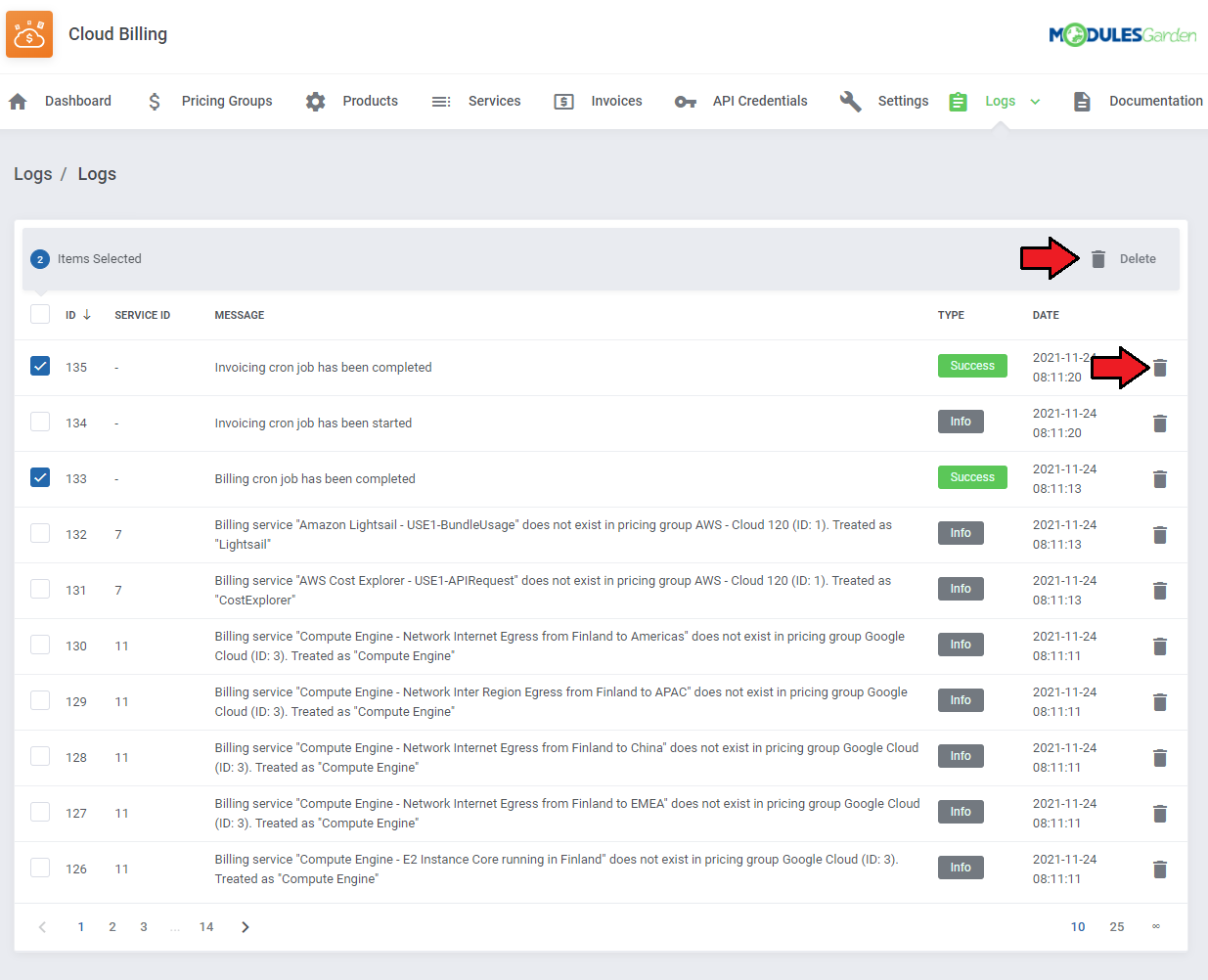The image size is (1208, 980).
Task: Click message 'Billing cron job has been completed'
Action: [x=315, y=479]
